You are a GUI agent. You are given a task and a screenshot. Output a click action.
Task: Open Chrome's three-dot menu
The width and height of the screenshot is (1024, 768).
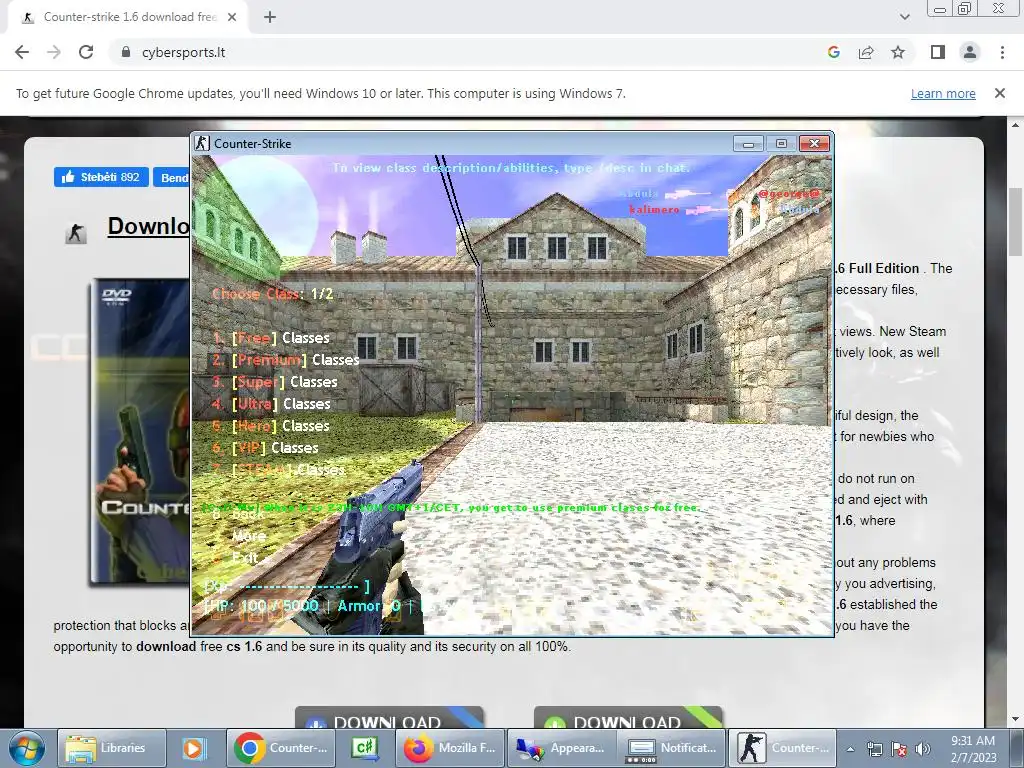coord(1002,52)
